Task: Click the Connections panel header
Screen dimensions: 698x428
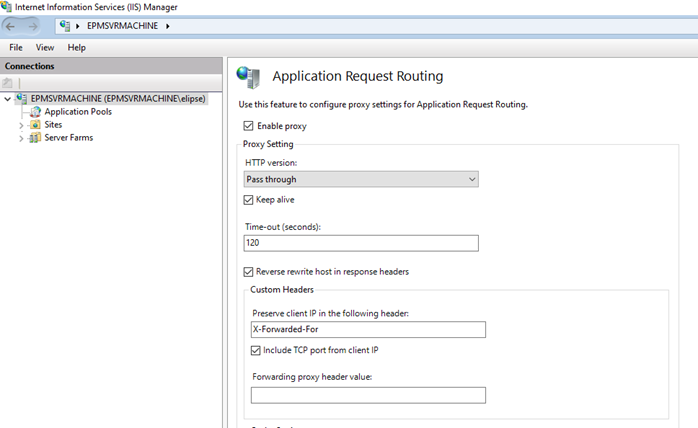Action: click(x=111, y=66)
